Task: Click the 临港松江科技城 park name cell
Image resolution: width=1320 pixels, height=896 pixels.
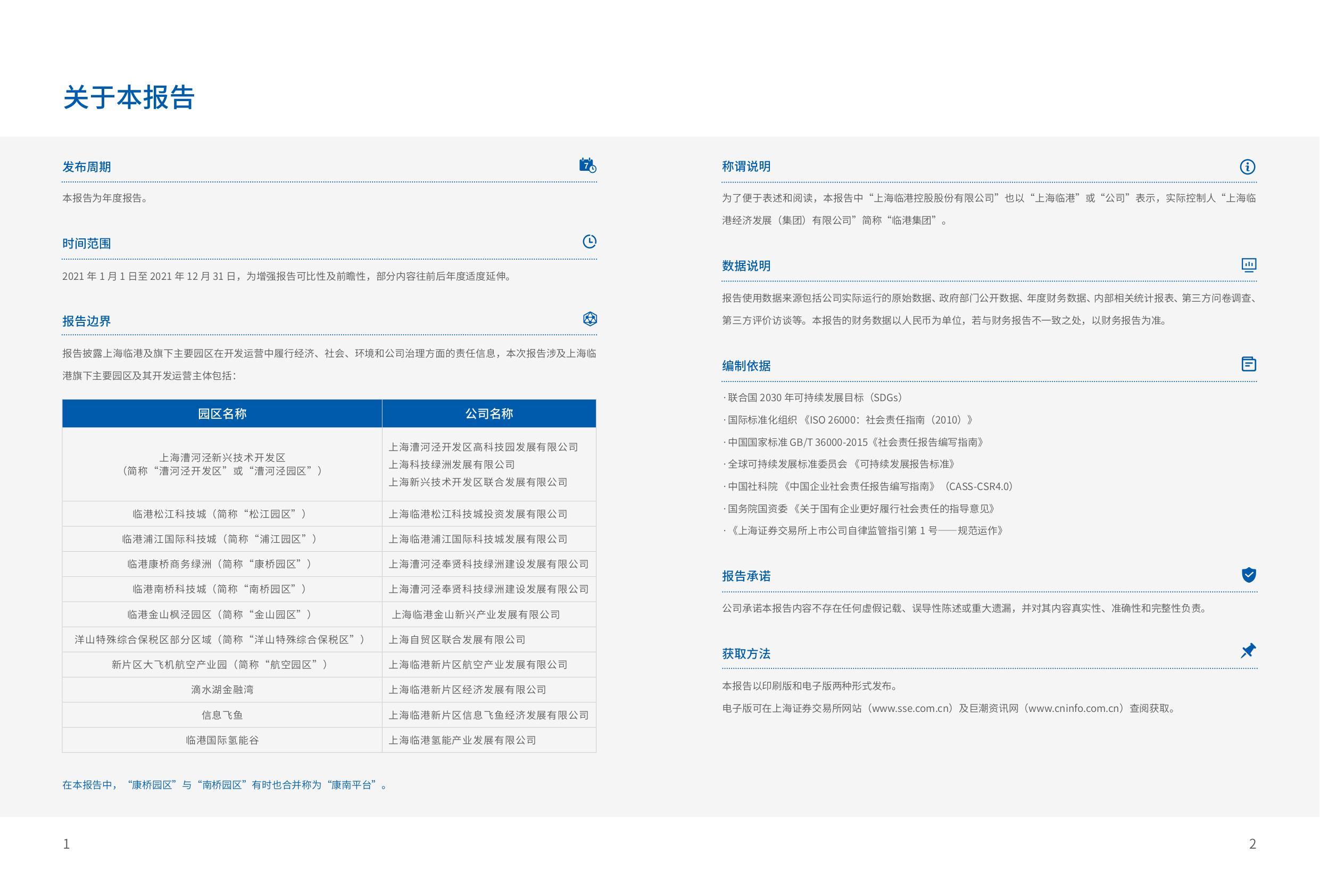Action: point(222,514)
